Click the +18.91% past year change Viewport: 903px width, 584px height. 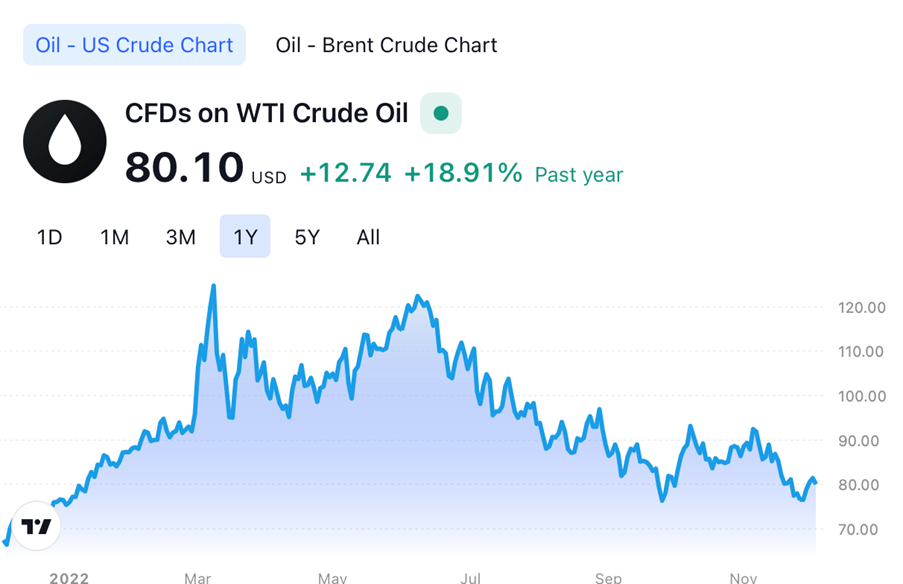pyautogui.click(x=463, y=174)
